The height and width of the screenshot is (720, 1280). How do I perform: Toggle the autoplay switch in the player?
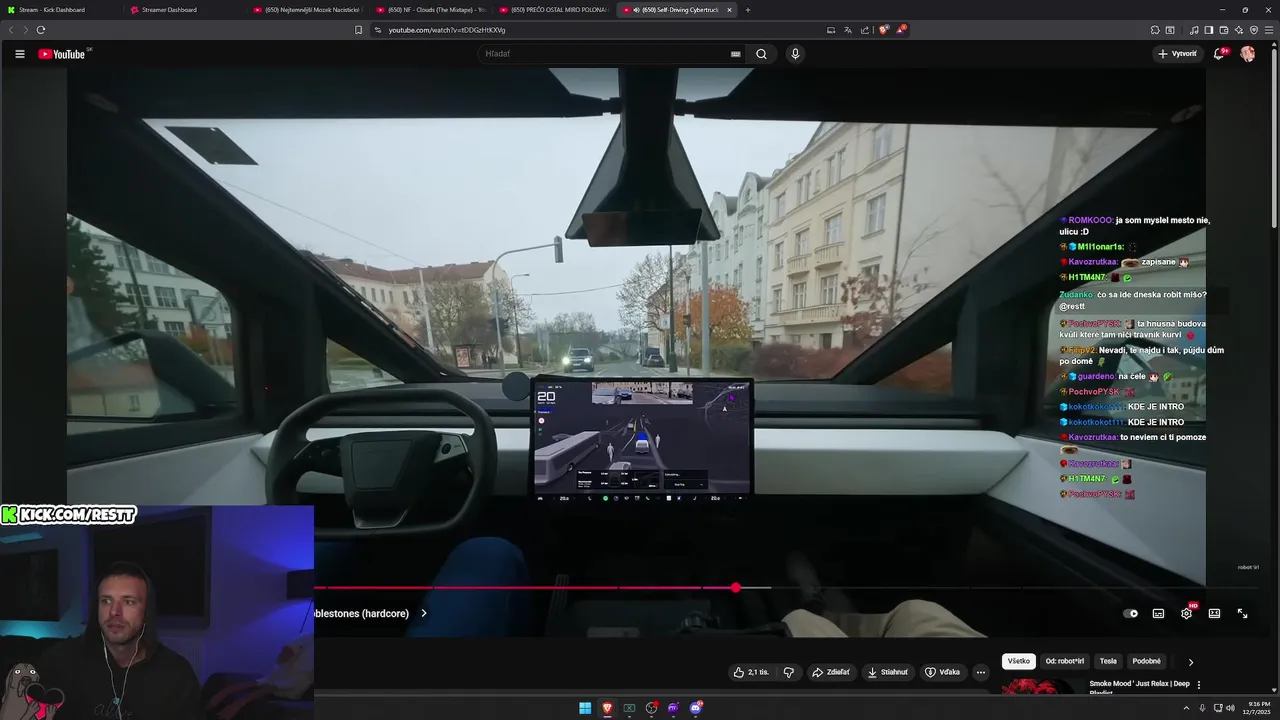[x=1130, y=613]
